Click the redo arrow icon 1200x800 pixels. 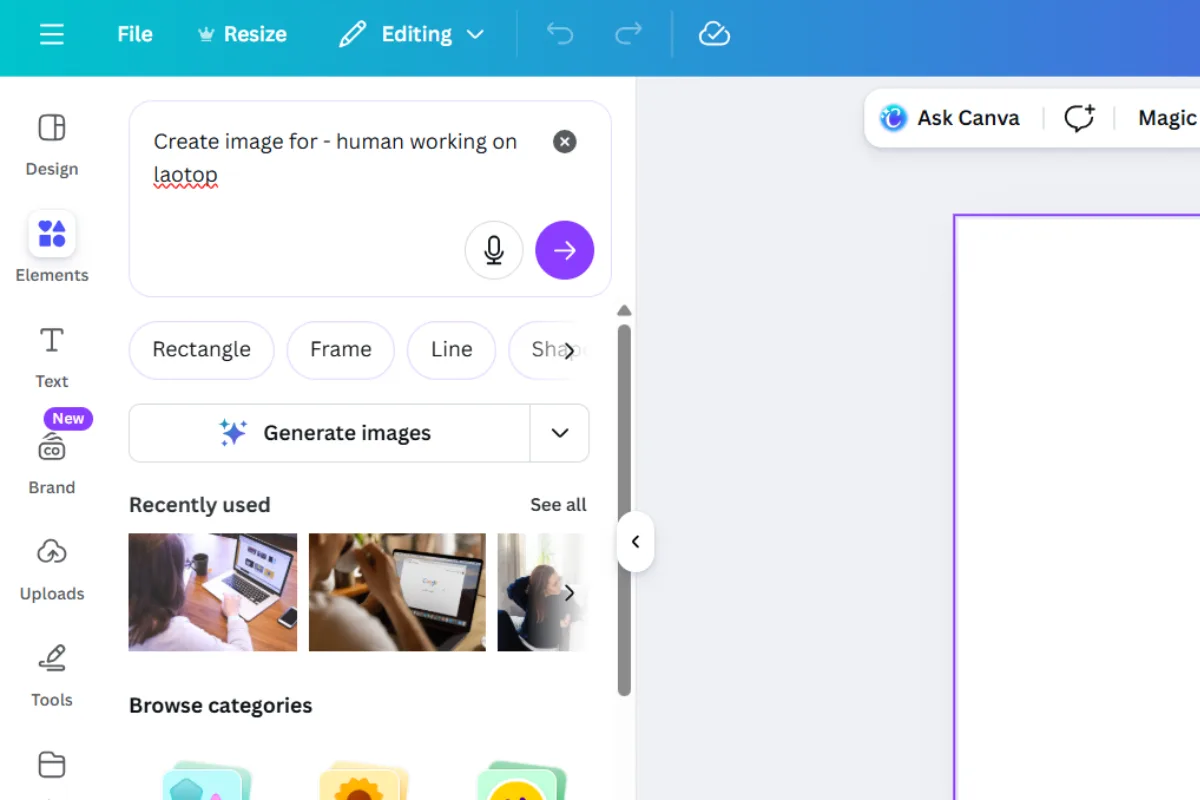(629, 33)
